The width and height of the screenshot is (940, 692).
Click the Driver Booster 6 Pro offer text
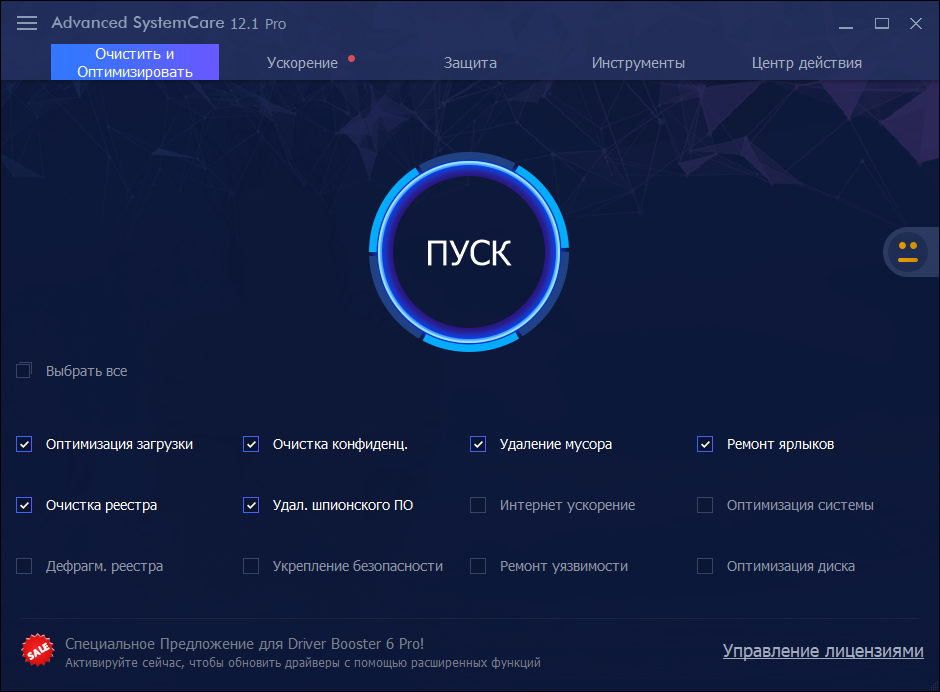coord(245,643)
